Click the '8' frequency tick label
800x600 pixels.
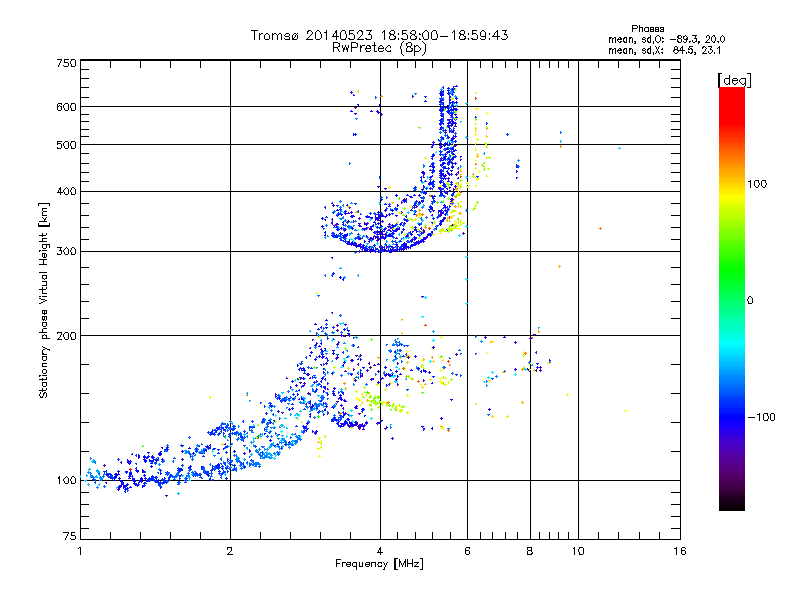coord(530,551)
